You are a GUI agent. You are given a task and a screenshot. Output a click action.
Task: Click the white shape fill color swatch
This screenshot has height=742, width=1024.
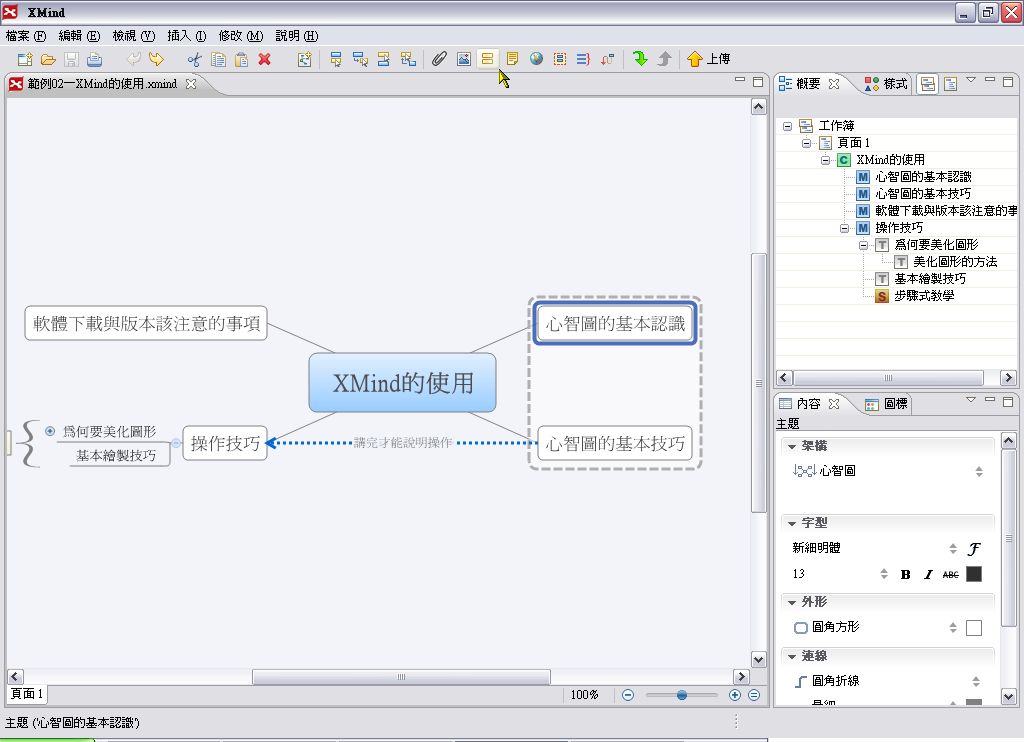(974, 628)
